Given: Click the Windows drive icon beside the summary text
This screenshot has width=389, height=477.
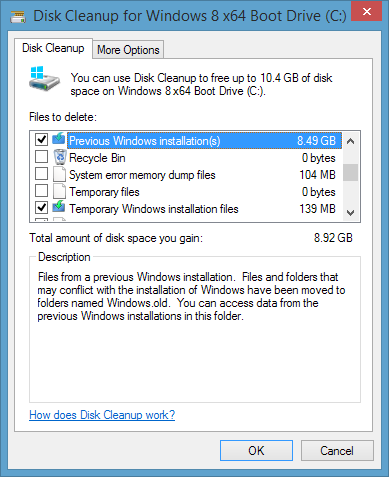Looking at the screenshot, I should [44, 79].
